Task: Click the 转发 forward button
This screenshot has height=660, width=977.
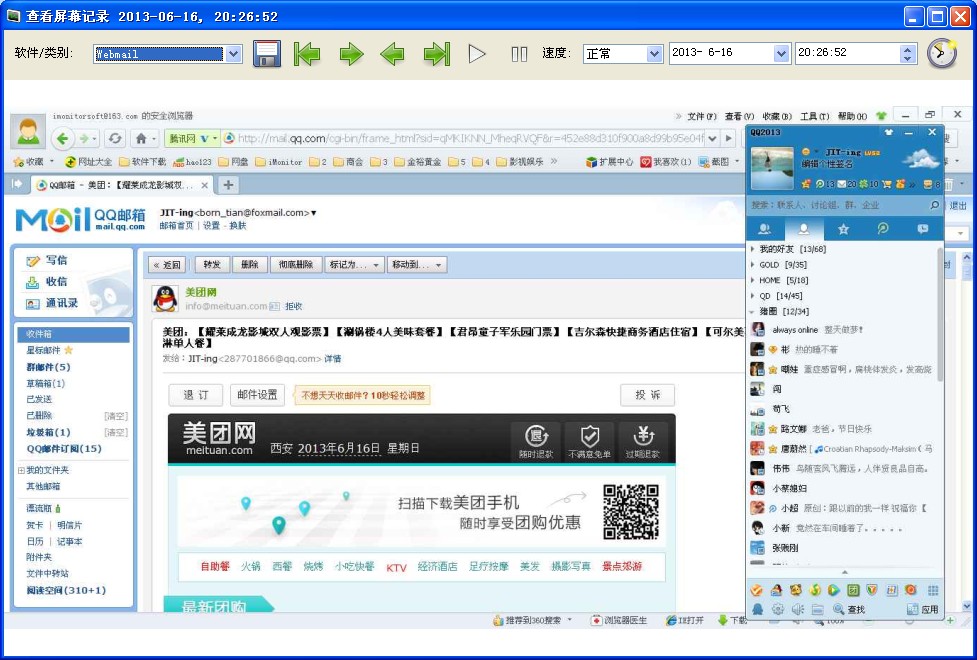Action: click(x=212, y=265)
